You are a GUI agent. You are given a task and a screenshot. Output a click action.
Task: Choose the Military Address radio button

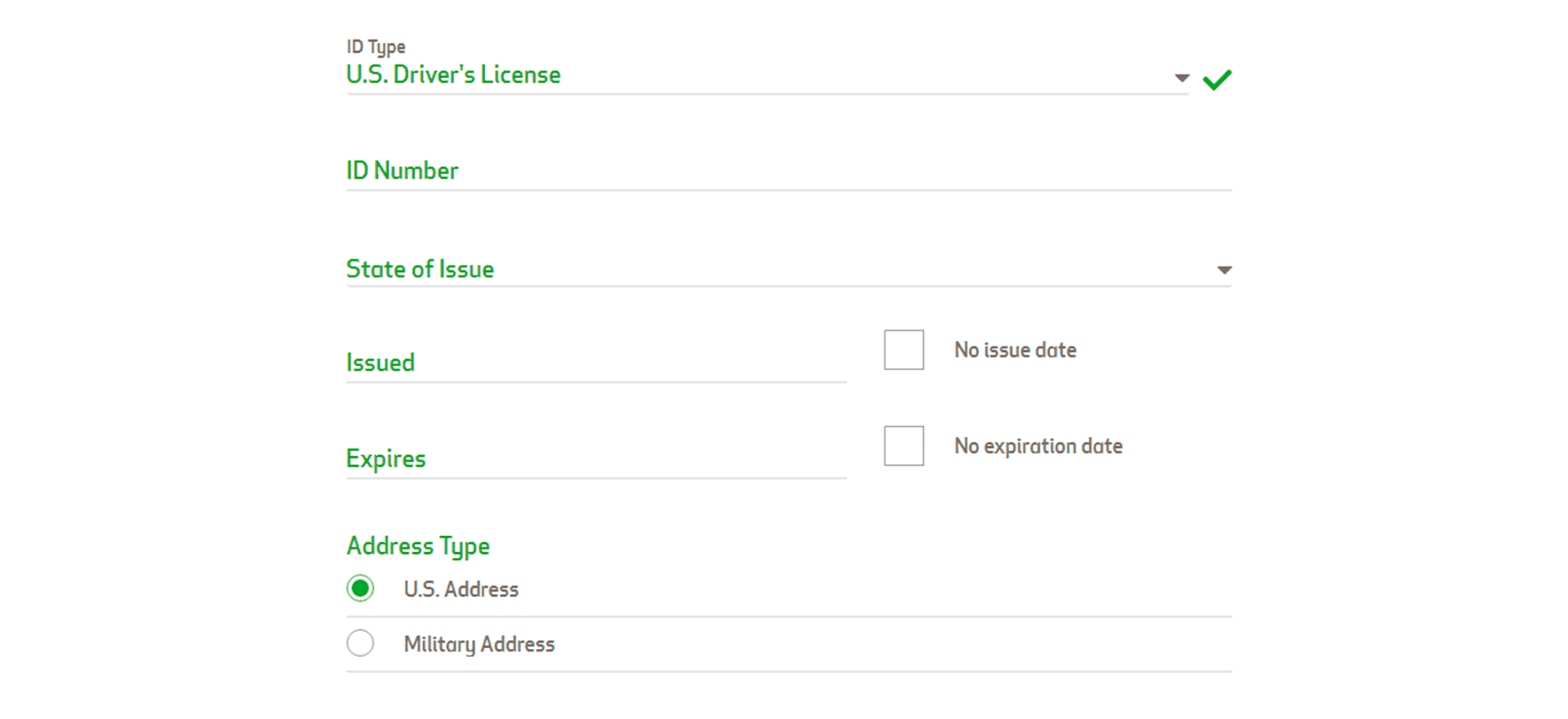coord(360,644)
